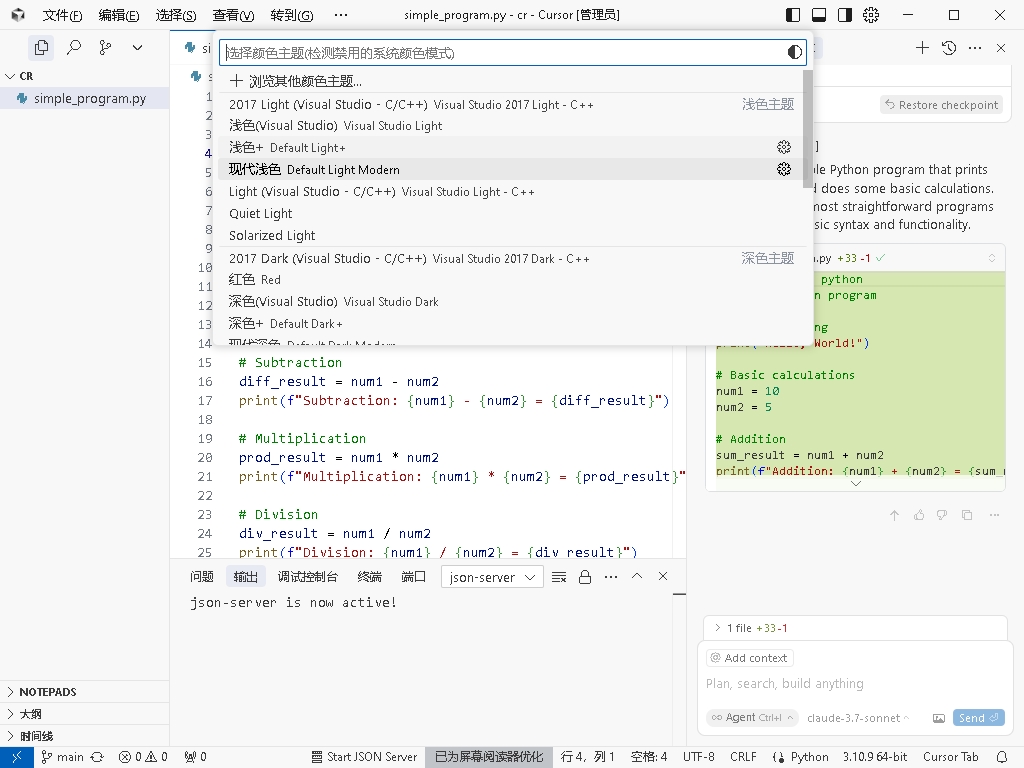Toggle system color mode detection icon

(x=795, y=52)
